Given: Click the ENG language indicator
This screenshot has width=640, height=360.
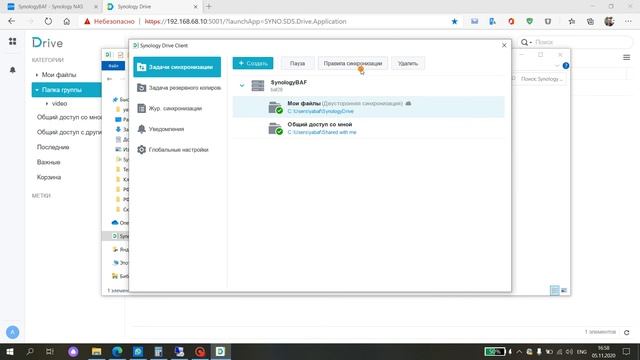Looking at the screenshot, I should tap(582, 352).
